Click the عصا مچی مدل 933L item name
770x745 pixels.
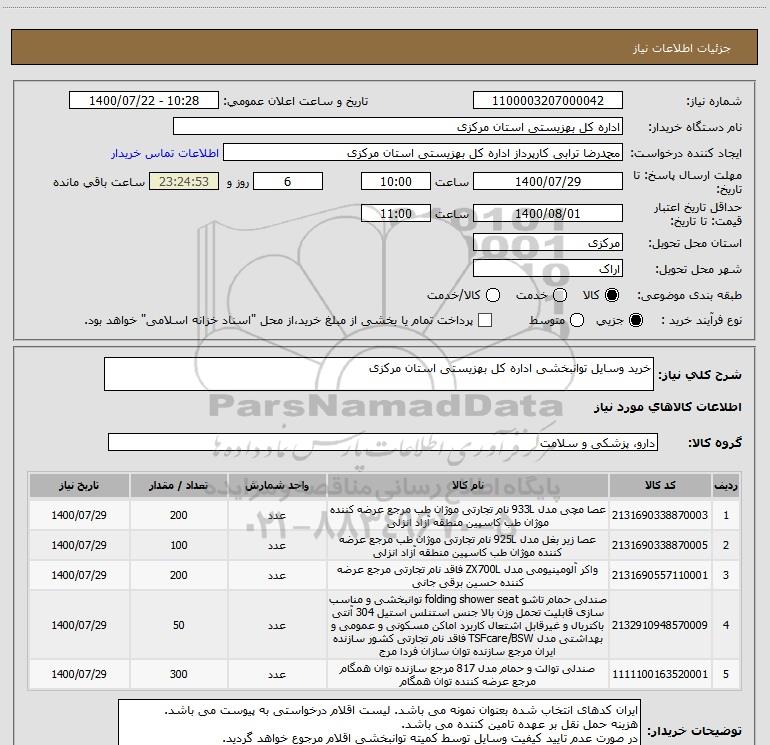point(468,516)
